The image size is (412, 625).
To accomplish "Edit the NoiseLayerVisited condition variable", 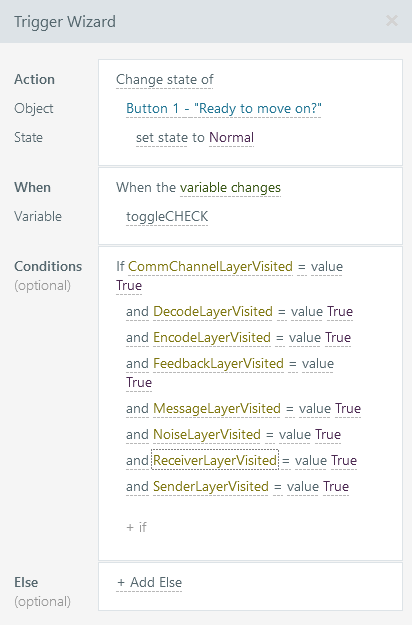I will (207, 434).
